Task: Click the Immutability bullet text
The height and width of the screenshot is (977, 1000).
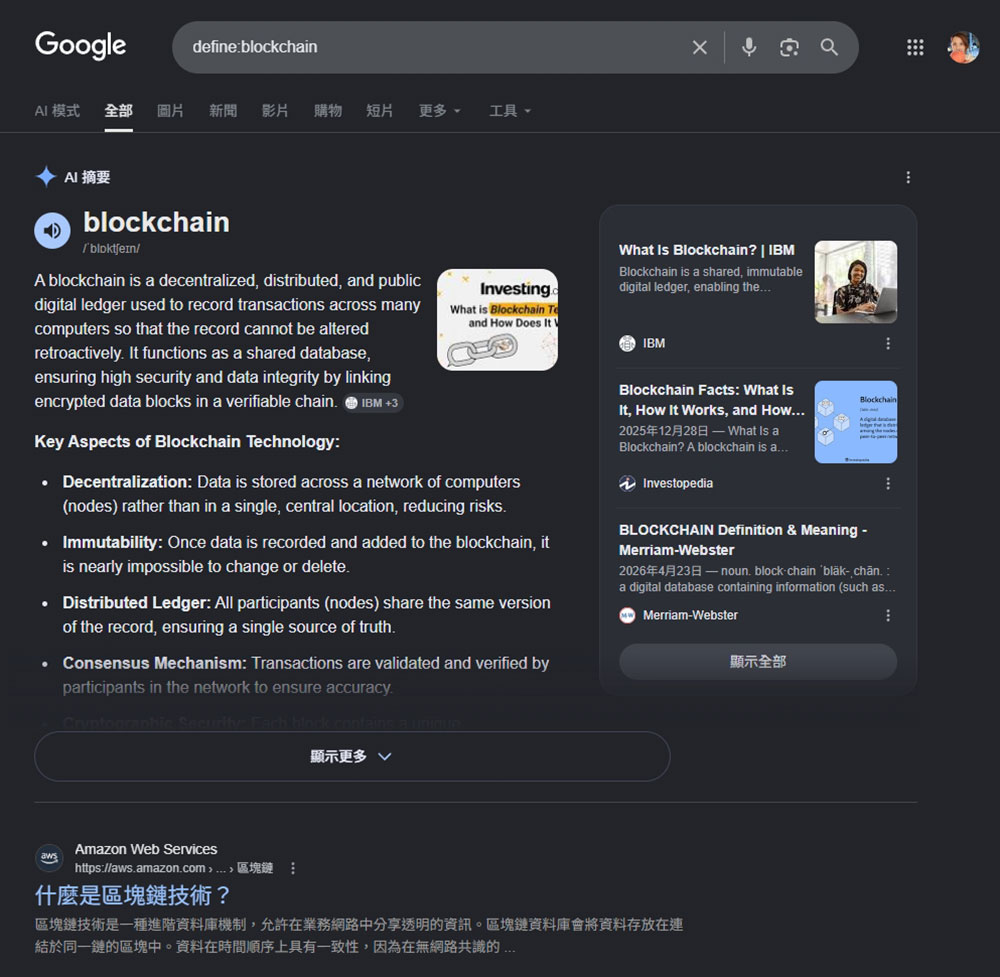Action: [306, 554]
